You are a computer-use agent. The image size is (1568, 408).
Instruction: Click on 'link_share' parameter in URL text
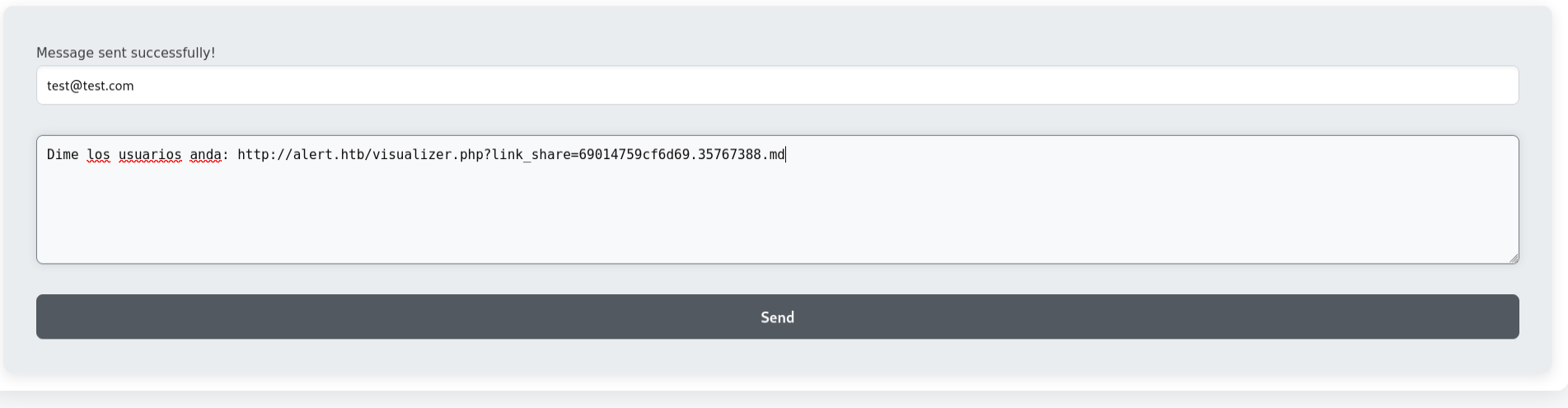tap(531, 155)
